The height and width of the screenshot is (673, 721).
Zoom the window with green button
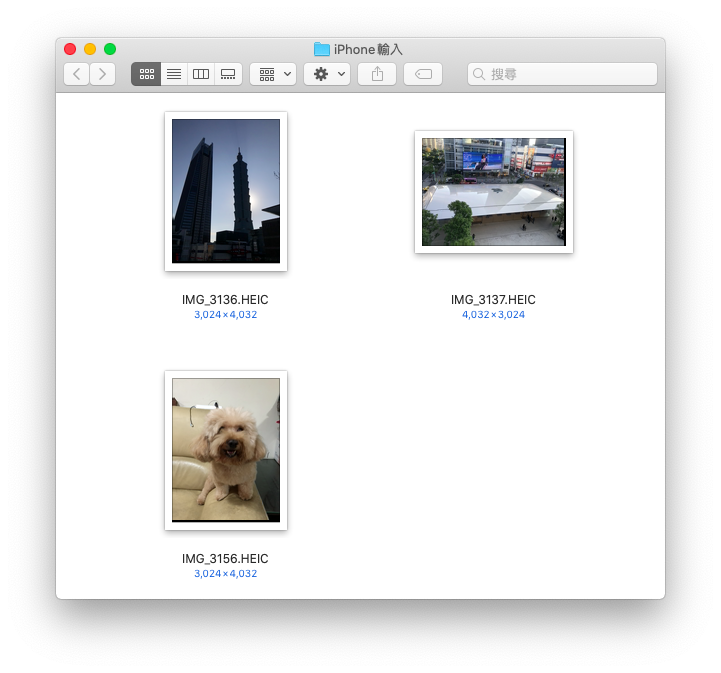tap(110, 49)
